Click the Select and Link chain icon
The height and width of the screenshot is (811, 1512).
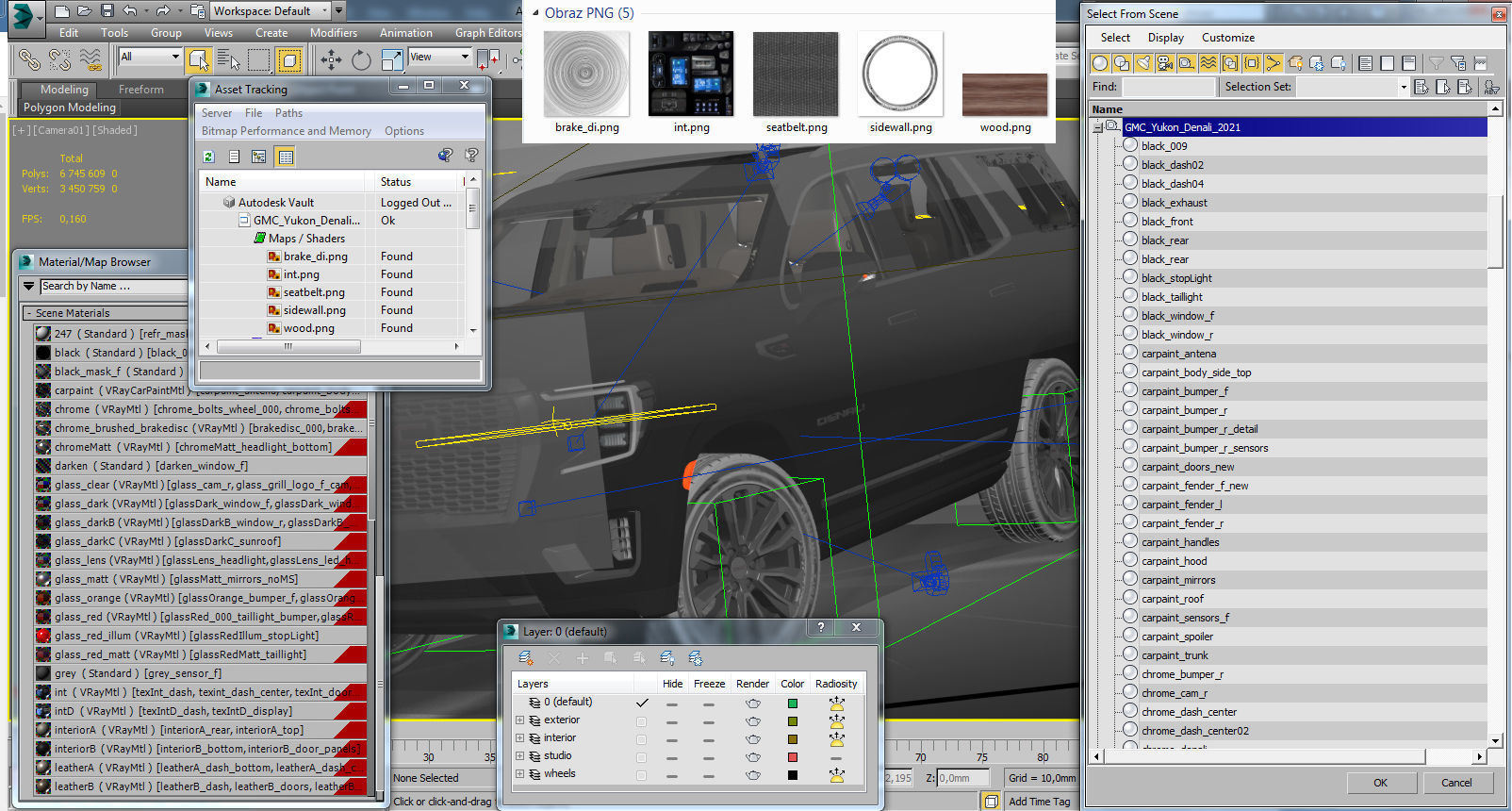[29, 60]
